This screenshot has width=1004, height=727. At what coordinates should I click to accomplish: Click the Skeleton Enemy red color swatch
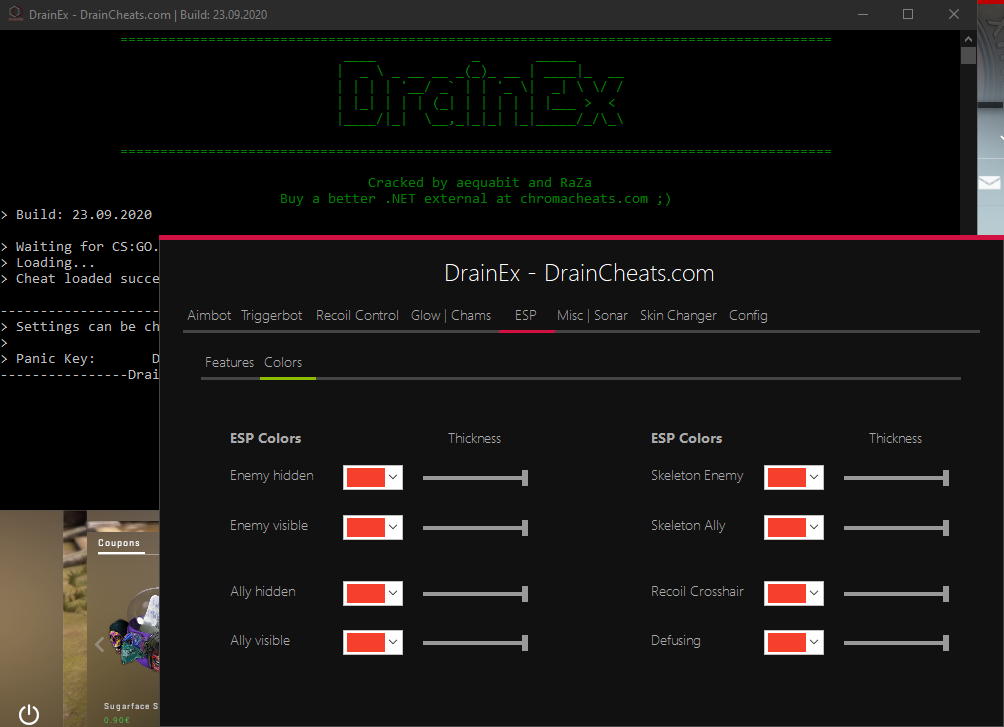click(x=786, y=477)
